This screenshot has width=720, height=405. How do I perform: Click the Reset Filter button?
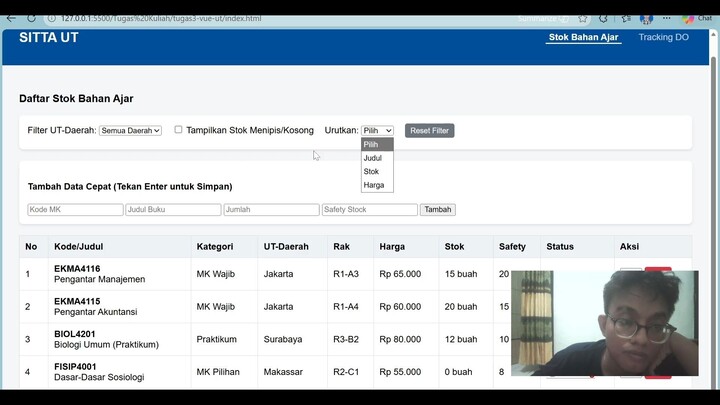coord(429,130)
